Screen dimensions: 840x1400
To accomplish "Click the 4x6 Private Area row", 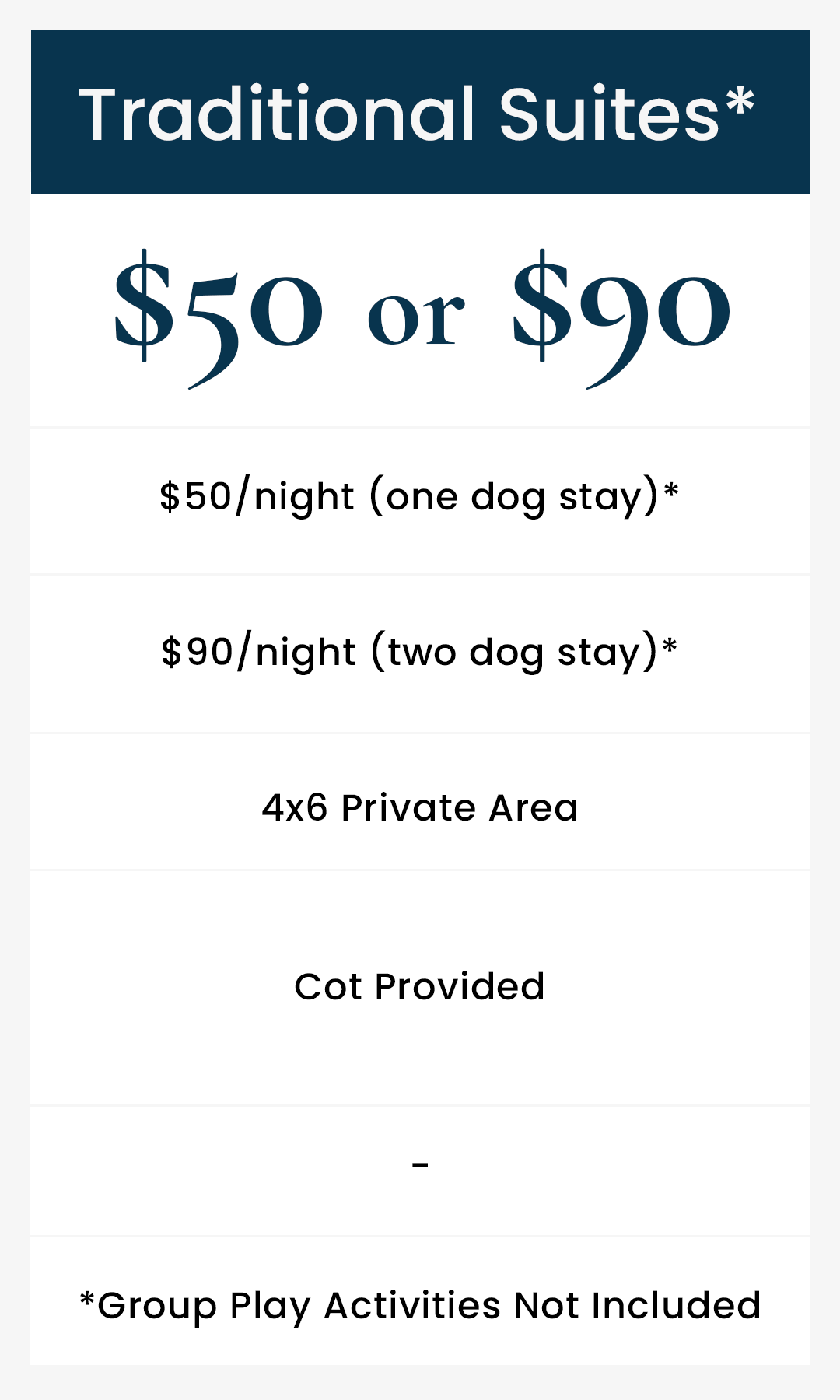I will click(420, 802).
